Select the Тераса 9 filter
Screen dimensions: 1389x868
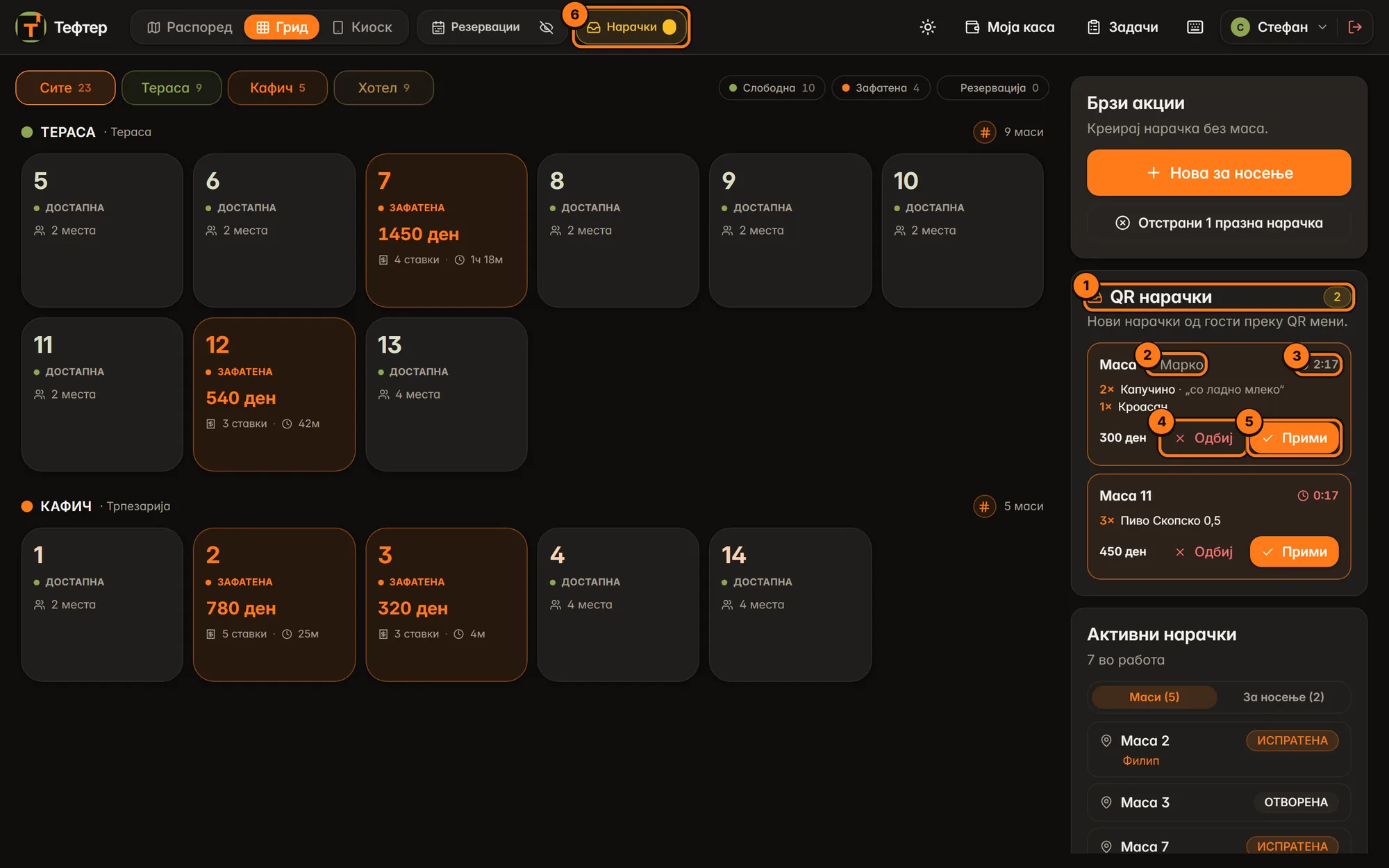coord(172,87)
